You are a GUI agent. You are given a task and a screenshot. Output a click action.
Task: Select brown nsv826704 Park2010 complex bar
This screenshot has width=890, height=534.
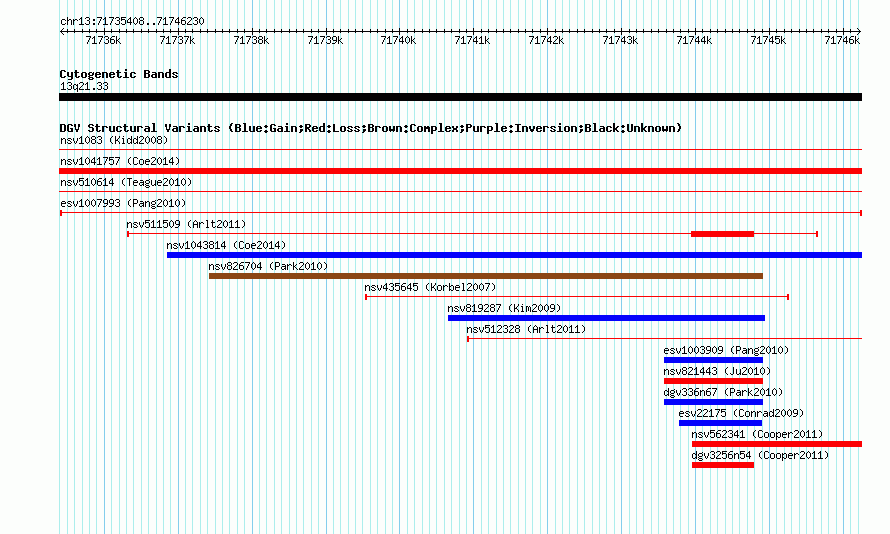[486, 276]
